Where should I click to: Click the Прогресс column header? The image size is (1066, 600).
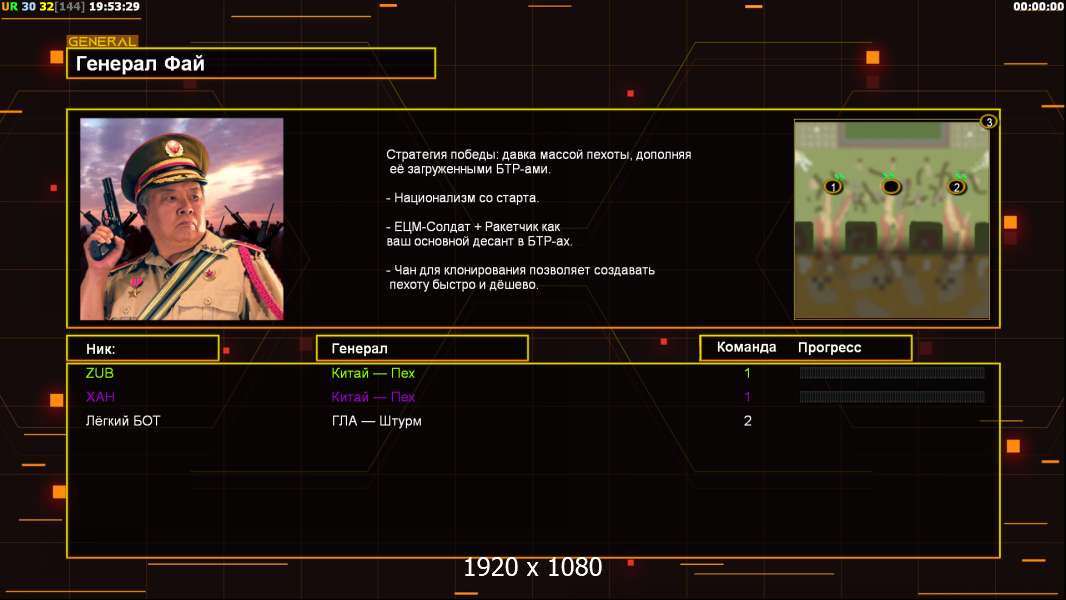point(829,347)
